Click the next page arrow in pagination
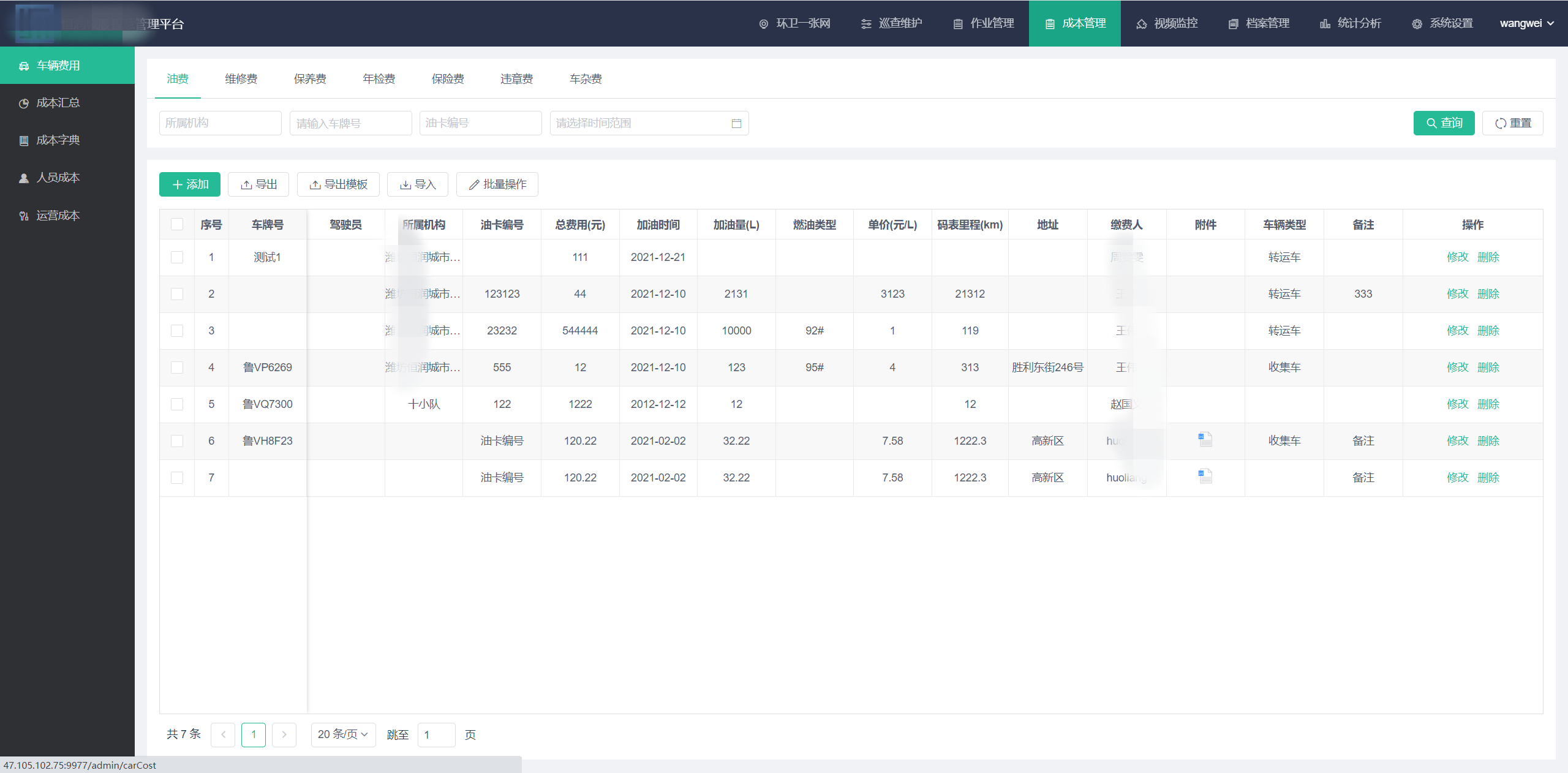This screenshot has width=1568, height=773. click(284, 734)
